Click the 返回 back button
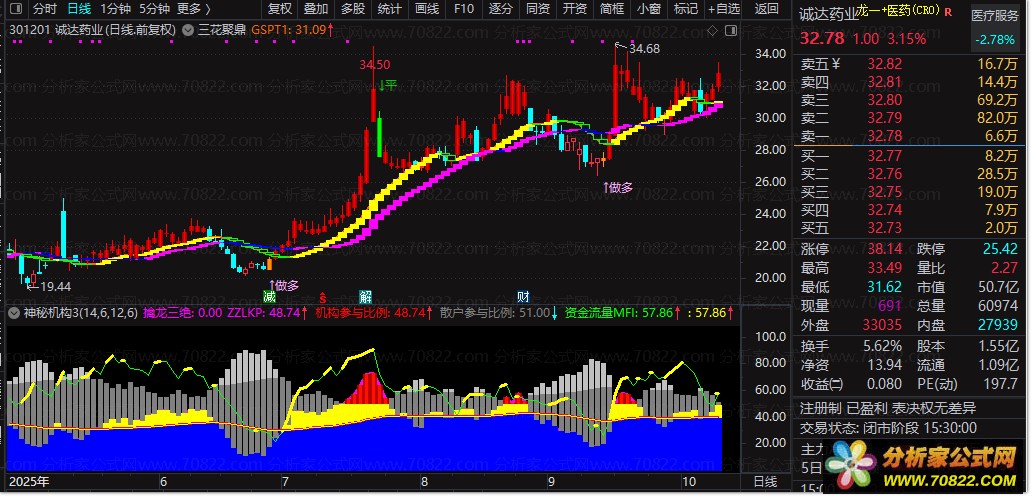 (767, 9)
